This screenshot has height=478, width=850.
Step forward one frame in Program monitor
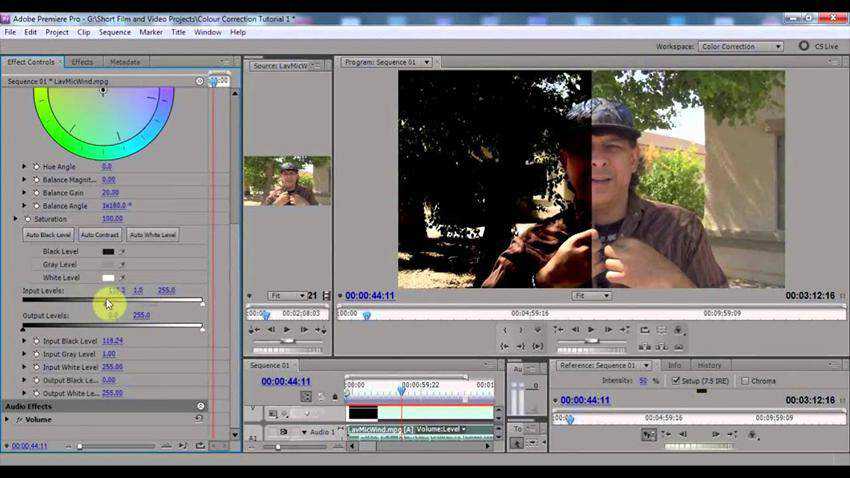(607, 329)
